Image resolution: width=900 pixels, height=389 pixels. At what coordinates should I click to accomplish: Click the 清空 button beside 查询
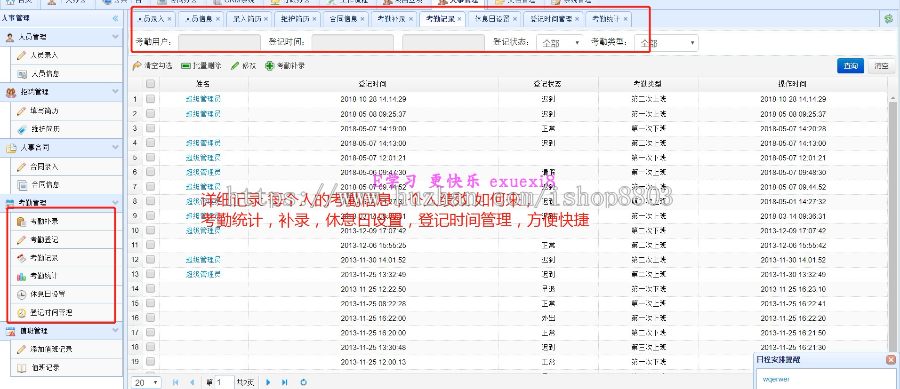(882, 66)
